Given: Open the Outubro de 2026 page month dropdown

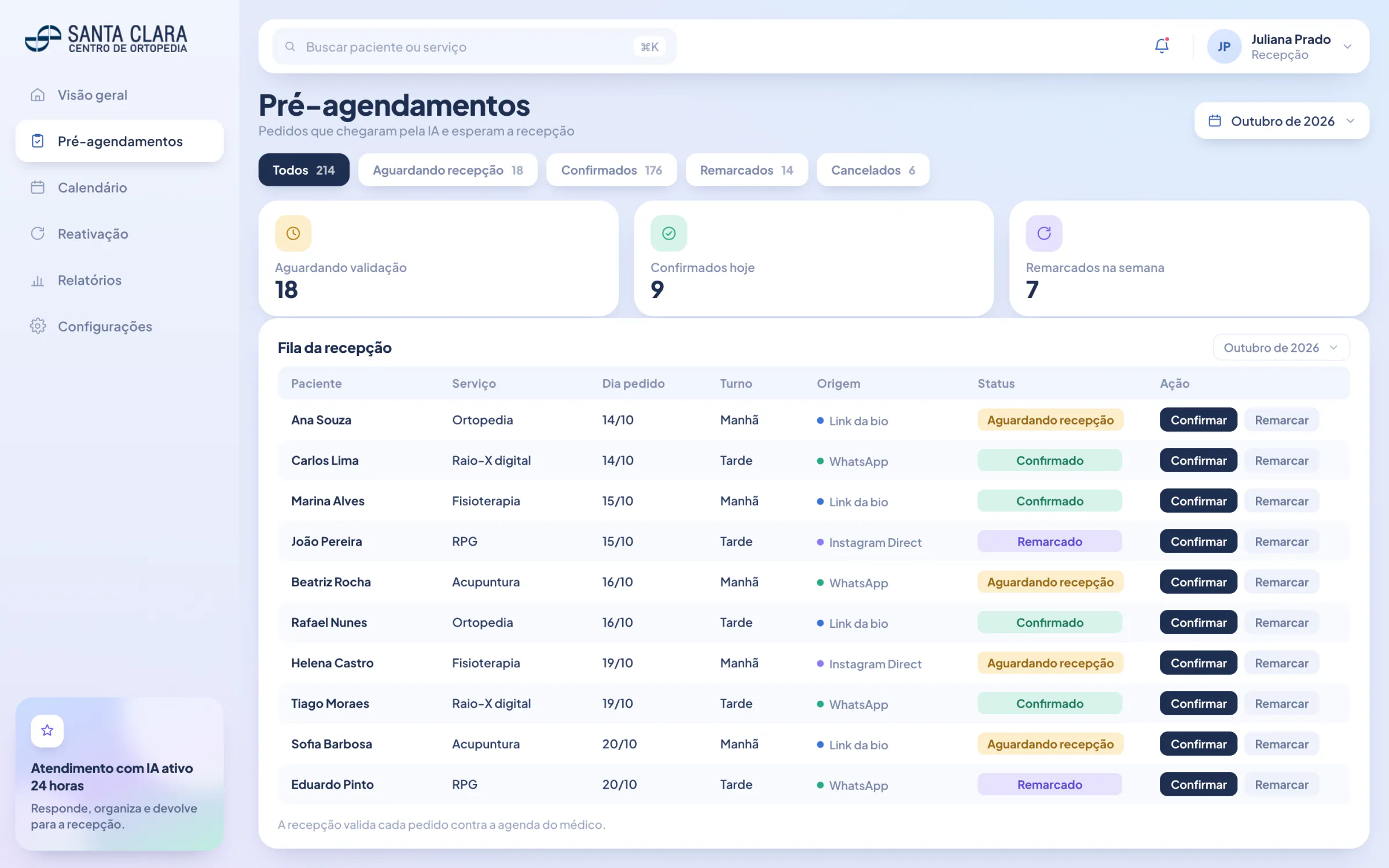Looking at the screenshot, I should tap(1282, 120).
